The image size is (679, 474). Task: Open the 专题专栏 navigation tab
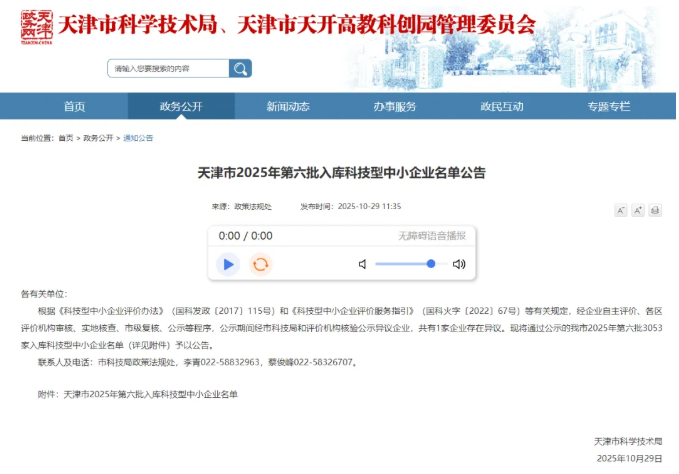click(x=609, y=106)
